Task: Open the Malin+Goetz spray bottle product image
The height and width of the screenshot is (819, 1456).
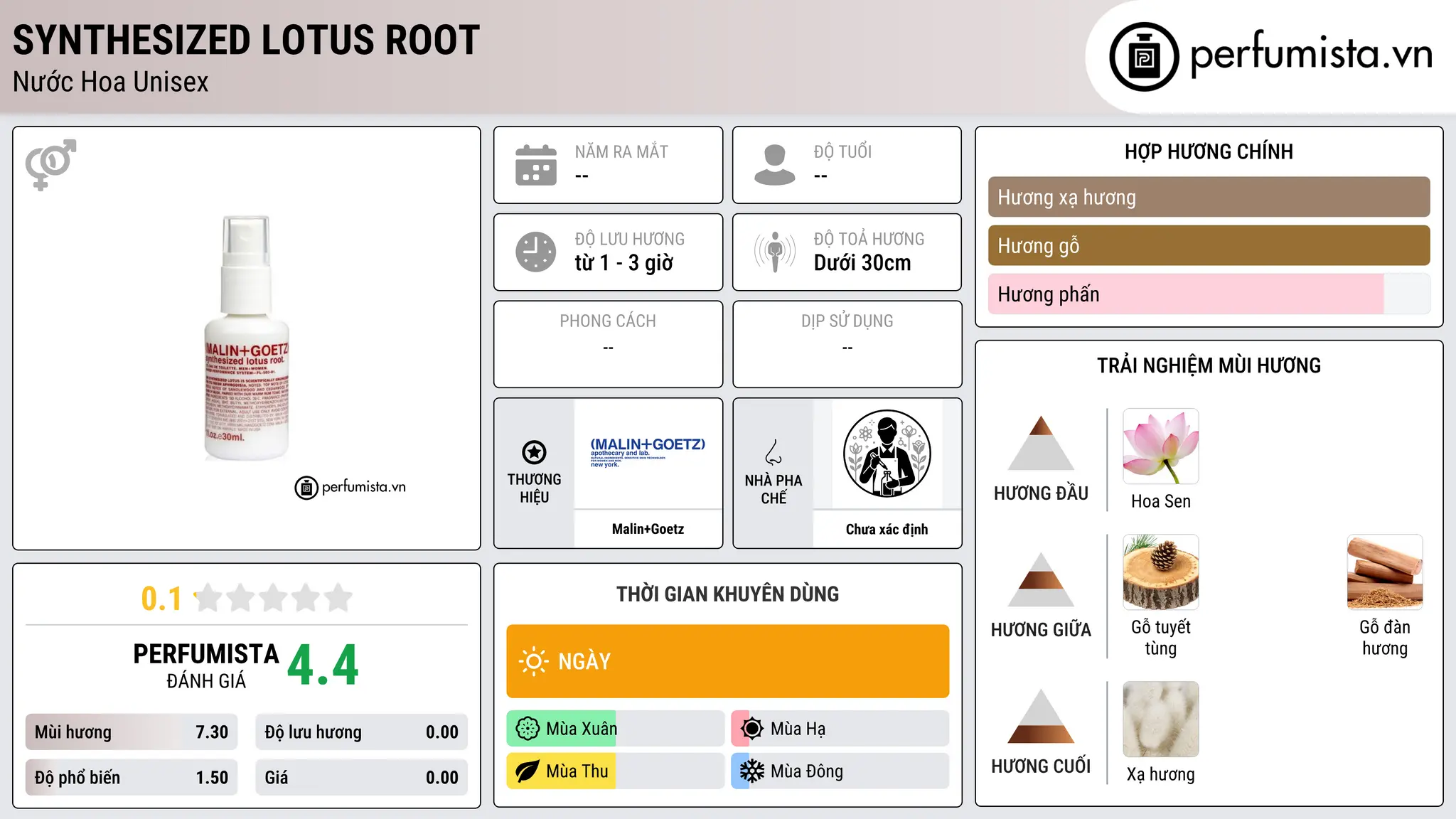Action: coord(247,338)
